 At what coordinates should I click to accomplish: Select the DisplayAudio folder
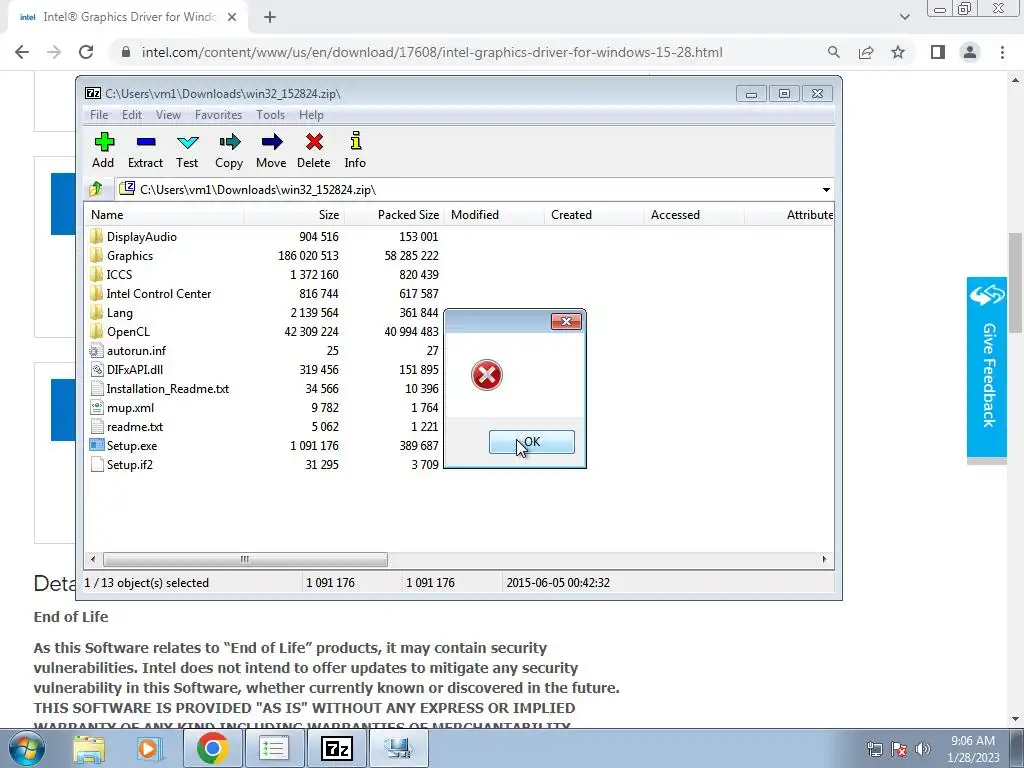[142, 236]
